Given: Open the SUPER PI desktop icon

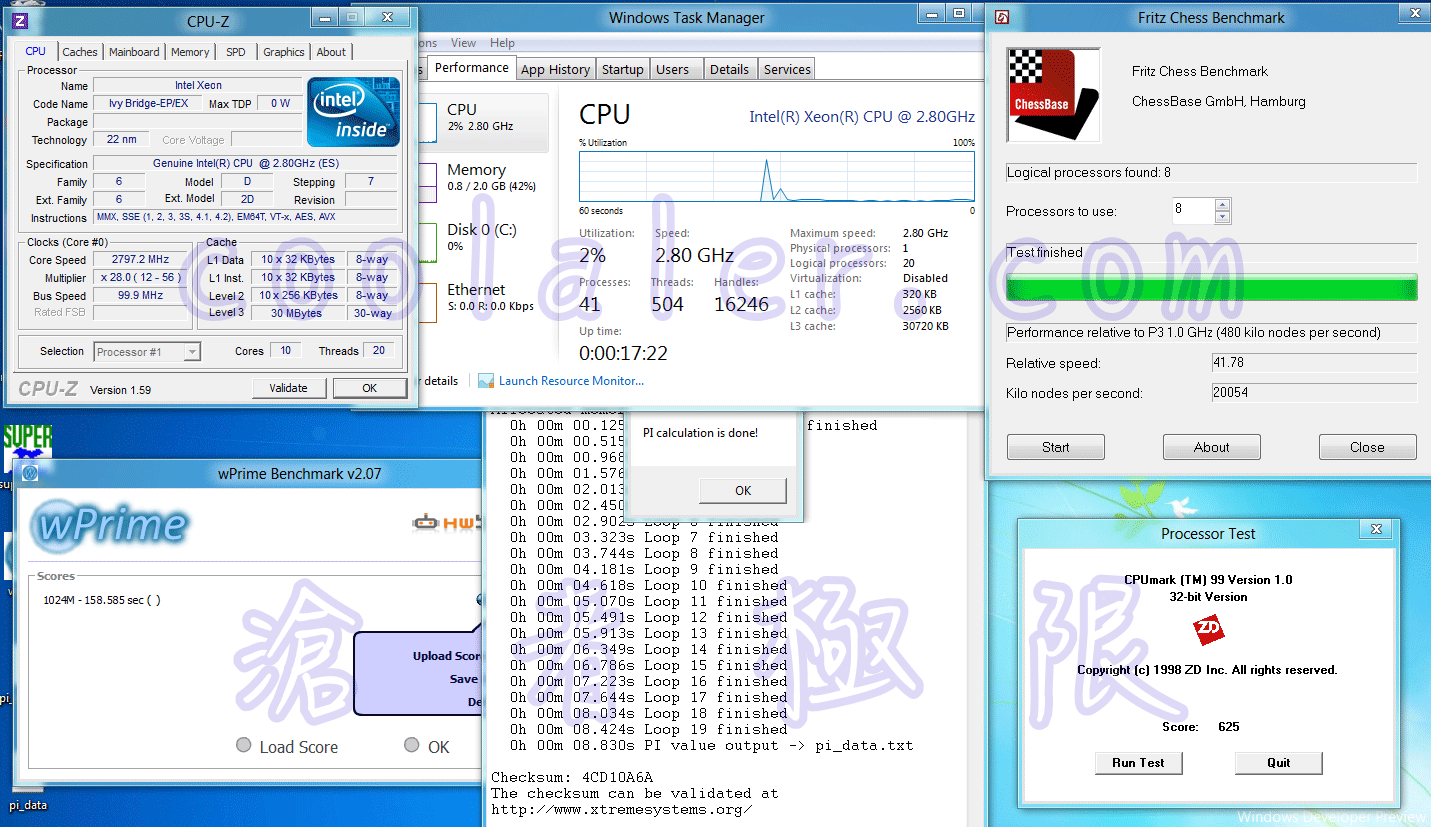Looking at the screenshot, I should click(27, 446).
